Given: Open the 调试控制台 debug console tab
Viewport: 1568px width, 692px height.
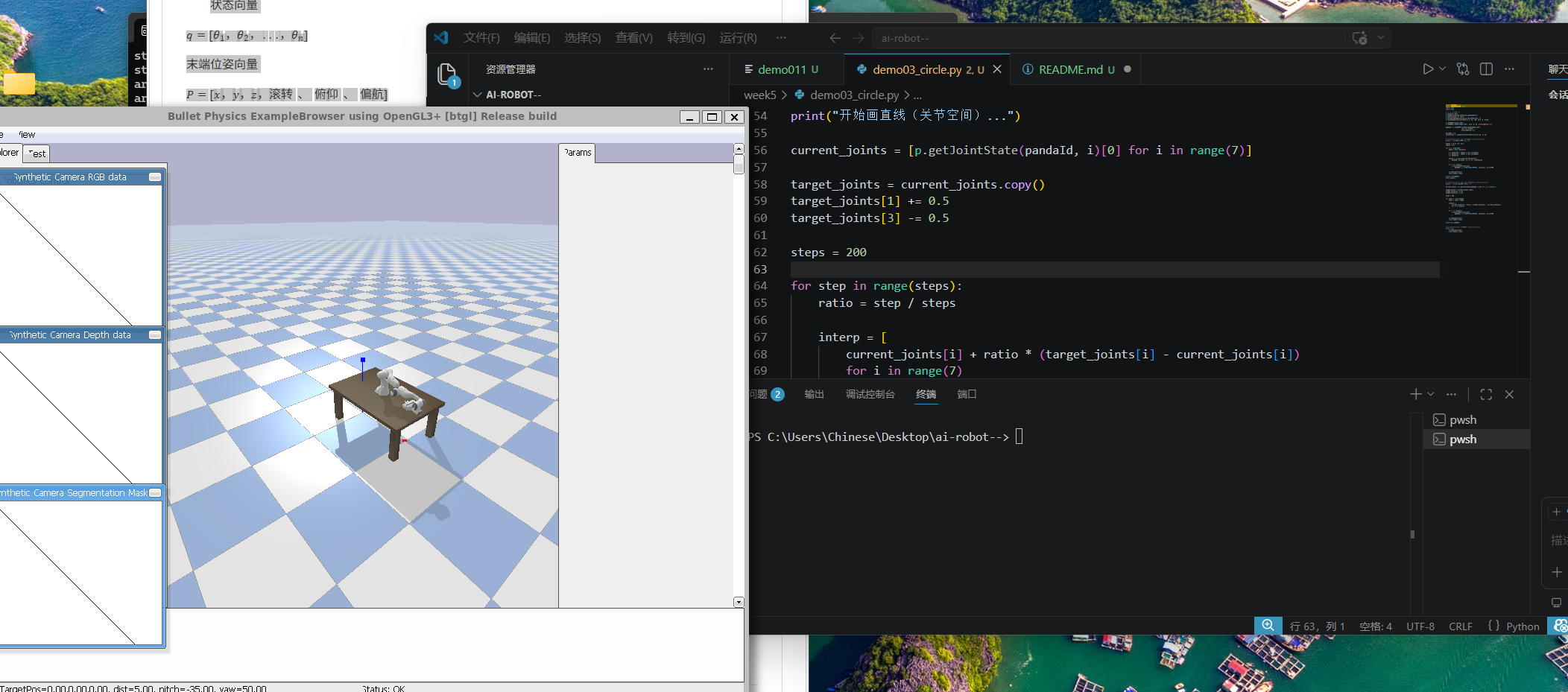Looking at the screenshot, I should (870, 394).
